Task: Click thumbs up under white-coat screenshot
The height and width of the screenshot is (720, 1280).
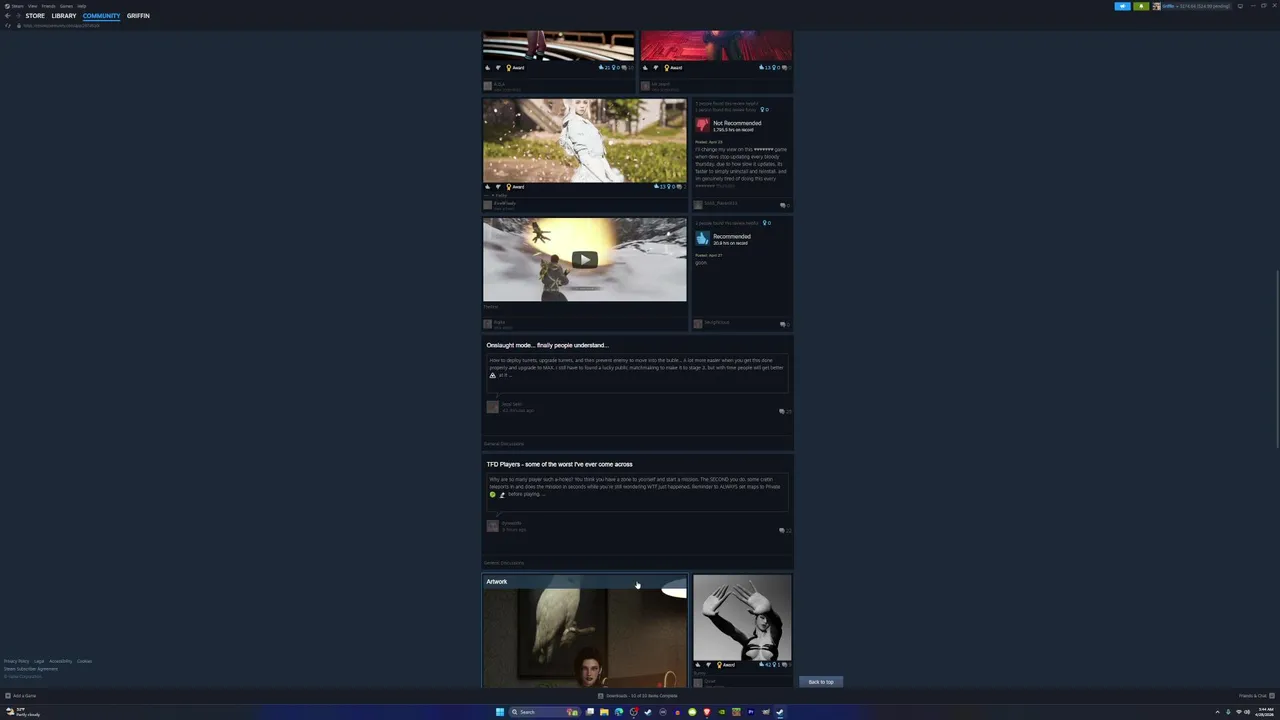Action: (x=488, y=187)
